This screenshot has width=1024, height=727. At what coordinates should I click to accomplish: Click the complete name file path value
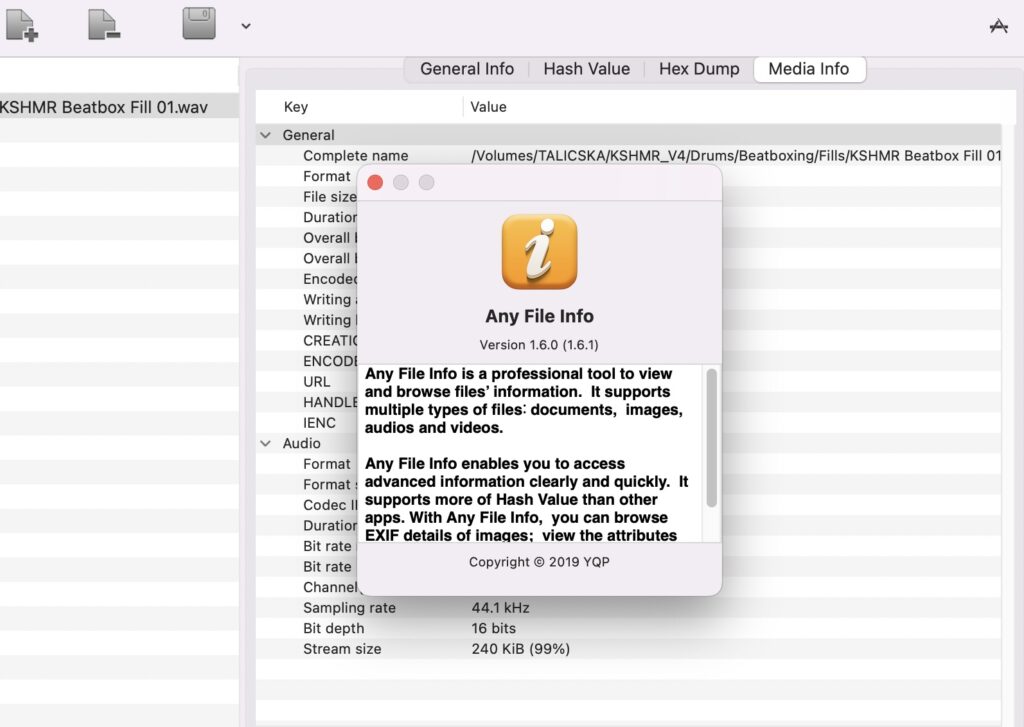coord(736,155)
